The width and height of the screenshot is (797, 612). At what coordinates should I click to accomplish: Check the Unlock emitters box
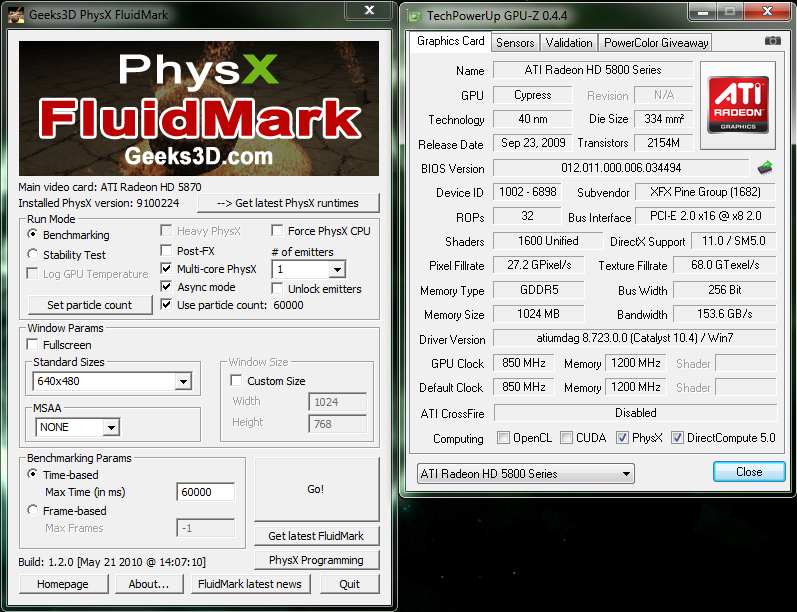point(277,289)
